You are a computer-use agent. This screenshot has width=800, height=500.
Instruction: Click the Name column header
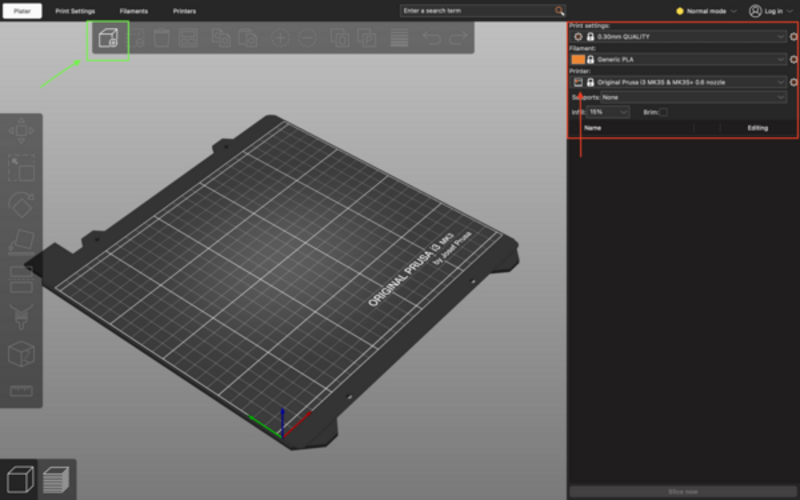592,128
